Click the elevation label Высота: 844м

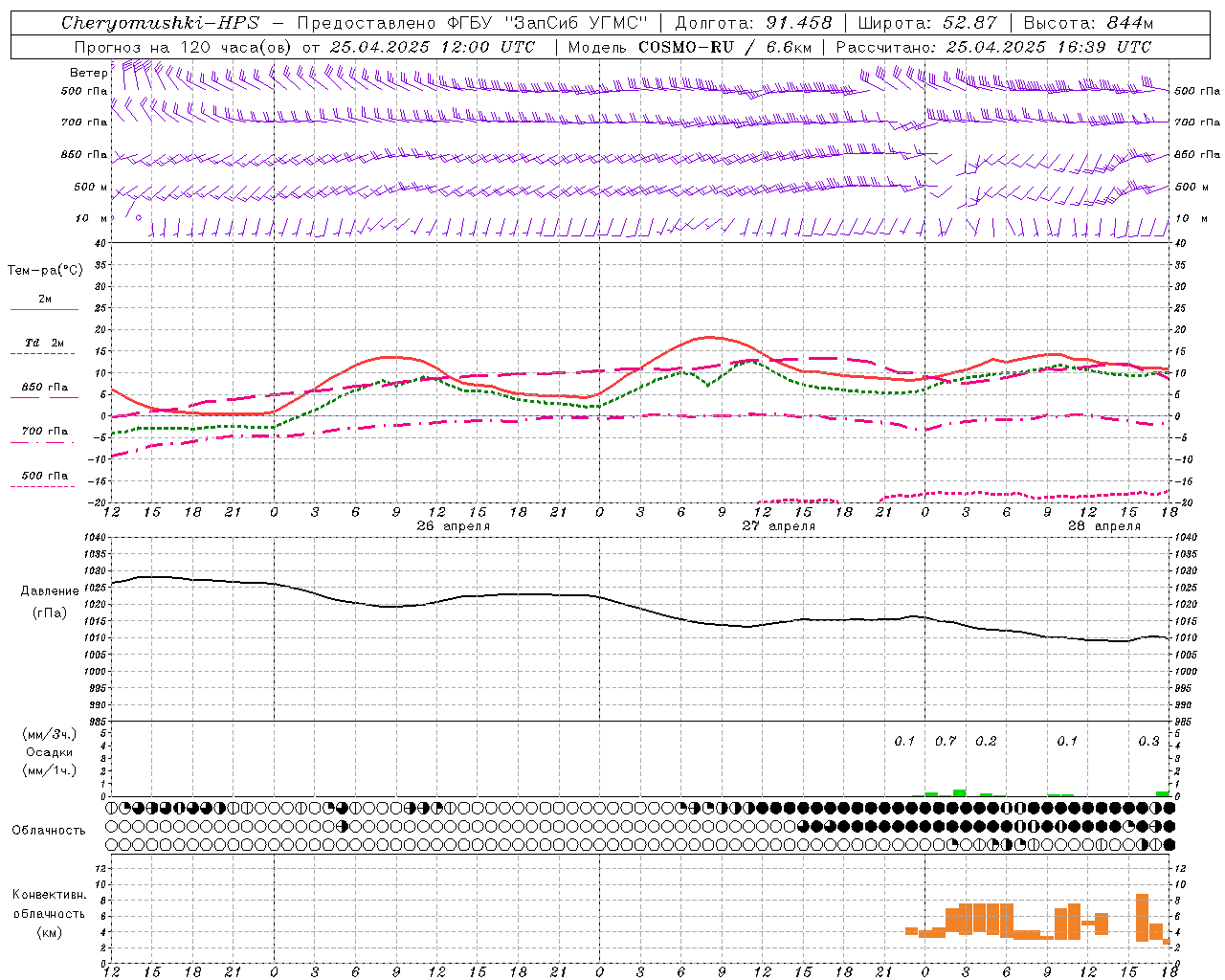coord(1088,23)
